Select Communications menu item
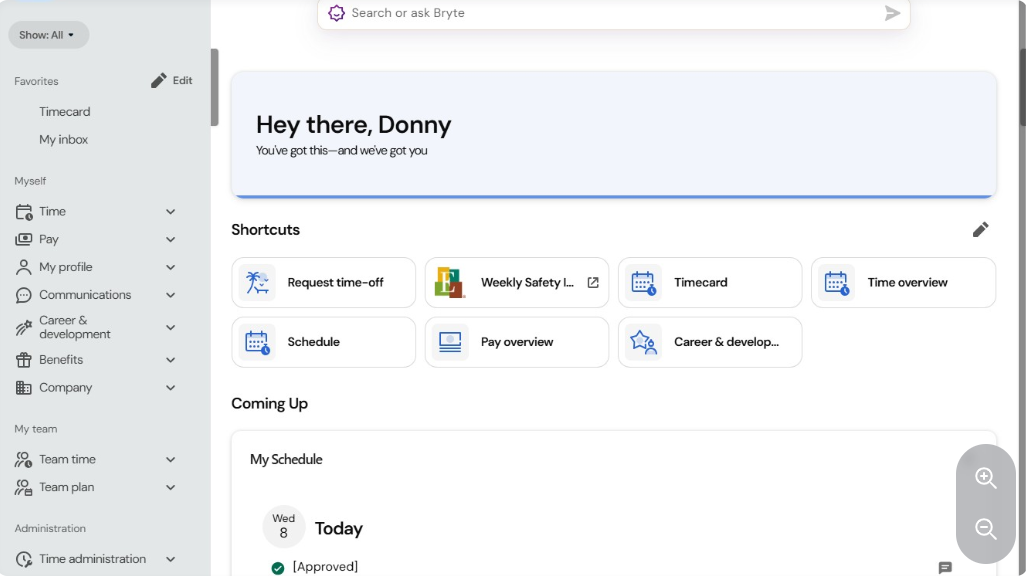 85,295
